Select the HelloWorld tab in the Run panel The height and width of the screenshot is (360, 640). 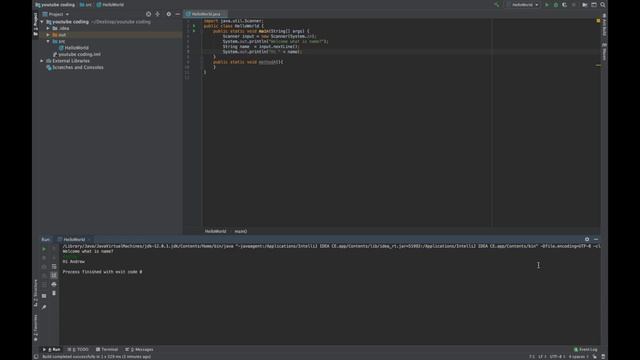(74, 240)
